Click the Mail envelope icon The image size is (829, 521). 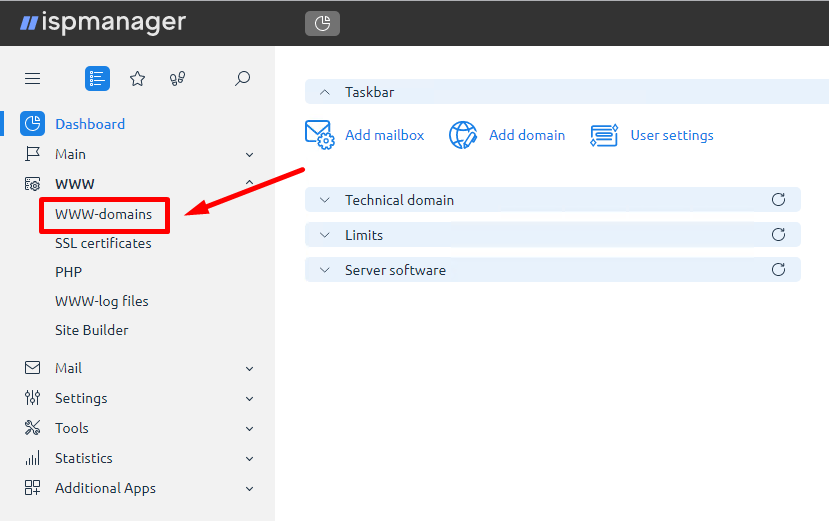pos(32,368)
